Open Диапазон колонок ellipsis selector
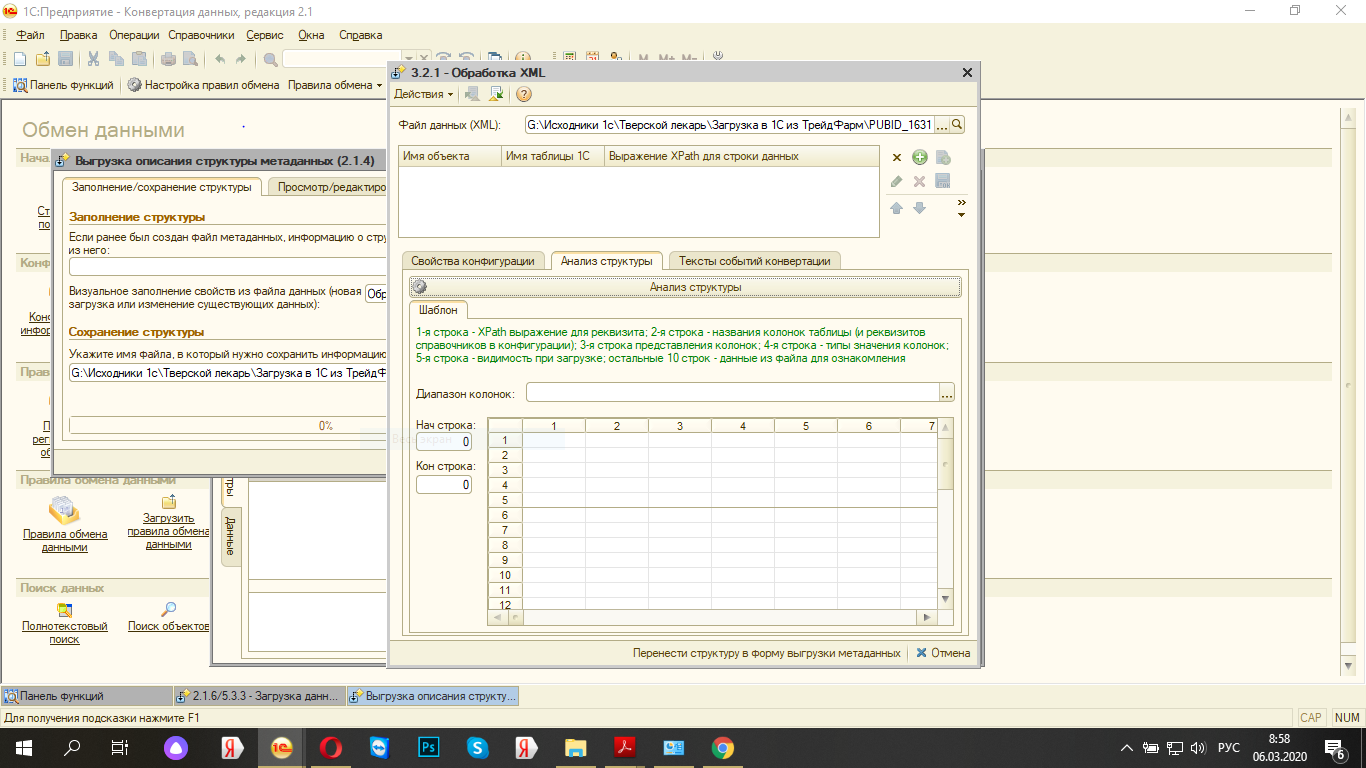 (947, 393)
